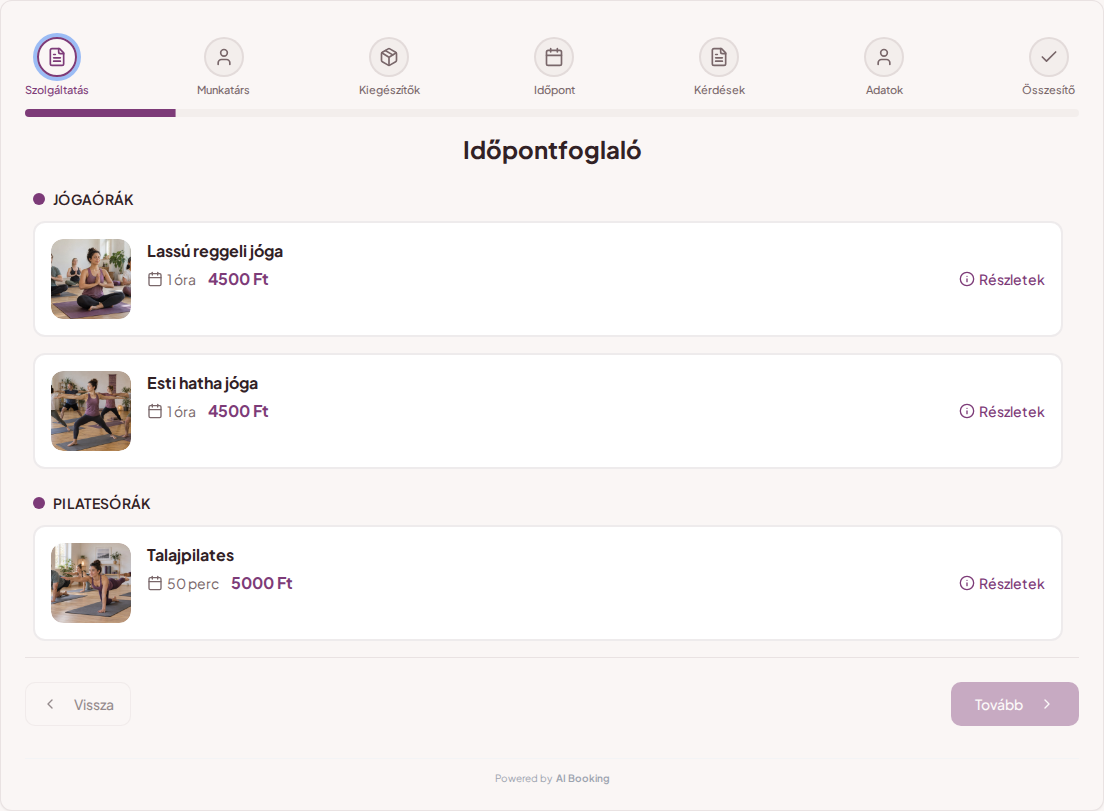The height and width of the screenshot is (811, 1104).
Task: Click the 5000 Ft price
Action: pos(261,583)
